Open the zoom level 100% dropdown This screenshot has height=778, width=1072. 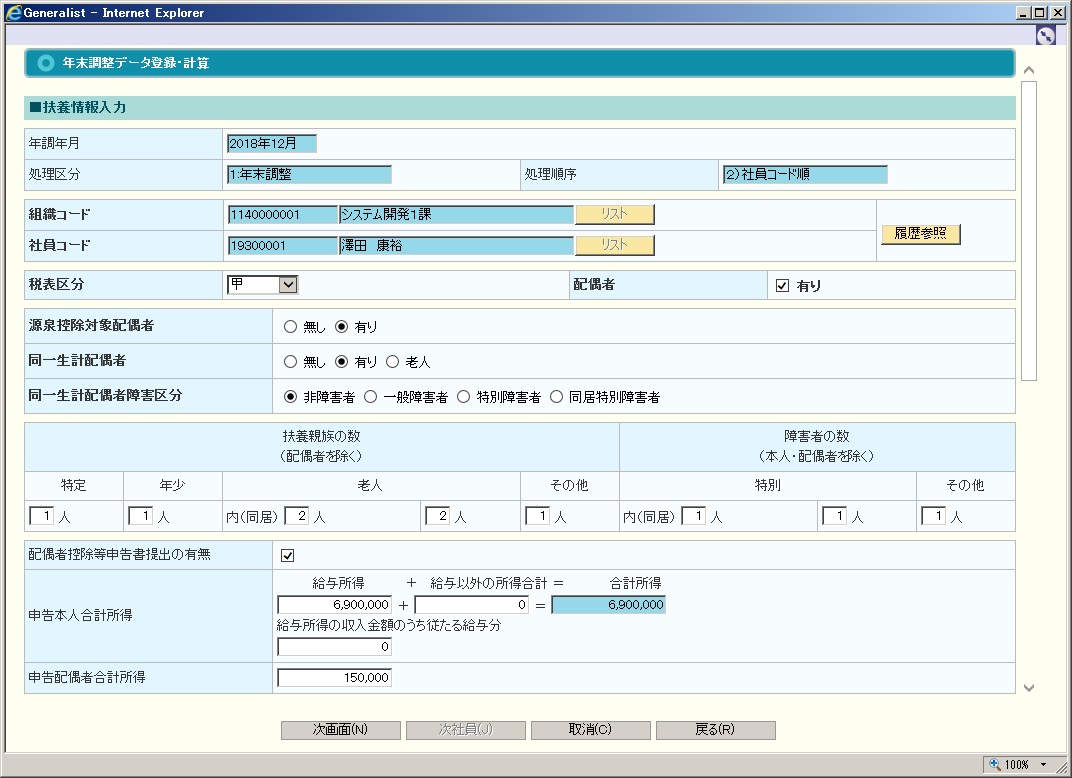pos(1044,765)
